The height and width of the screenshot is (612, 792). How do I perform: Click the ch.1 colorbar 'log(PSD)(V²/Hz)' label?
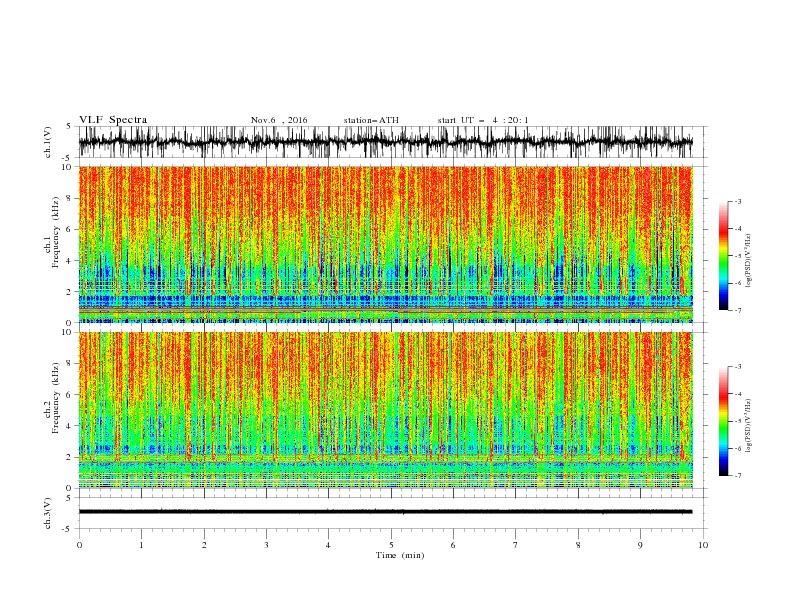749,261
